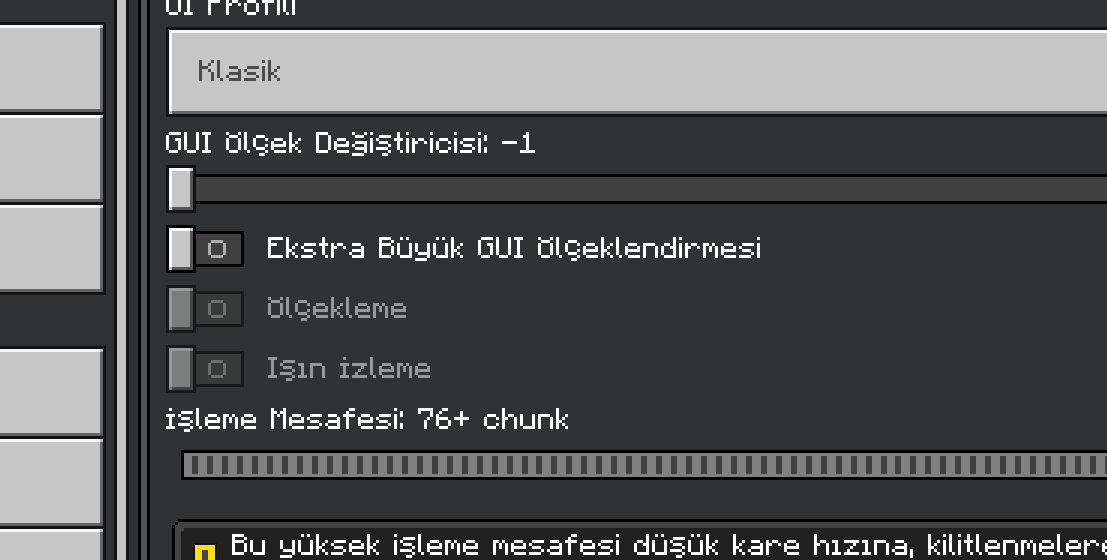1107x560 pixels.
Task: Click the yüksek işleme mesafesi warning message
Action: point(668,545)
